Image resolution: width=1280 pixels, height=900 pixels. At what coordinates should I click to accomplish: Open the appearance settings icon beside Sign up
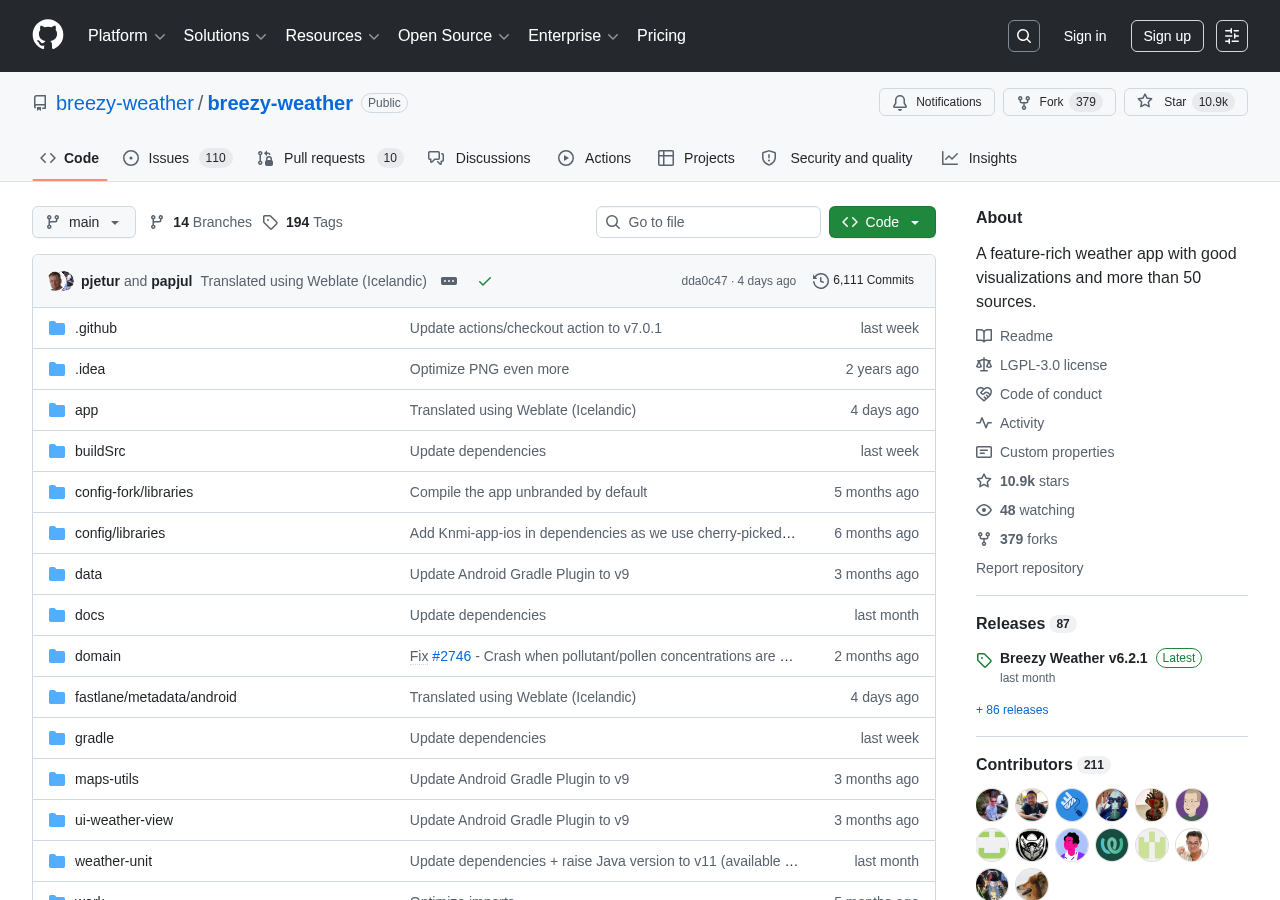pyautogui.click(x=1232, y=36)
